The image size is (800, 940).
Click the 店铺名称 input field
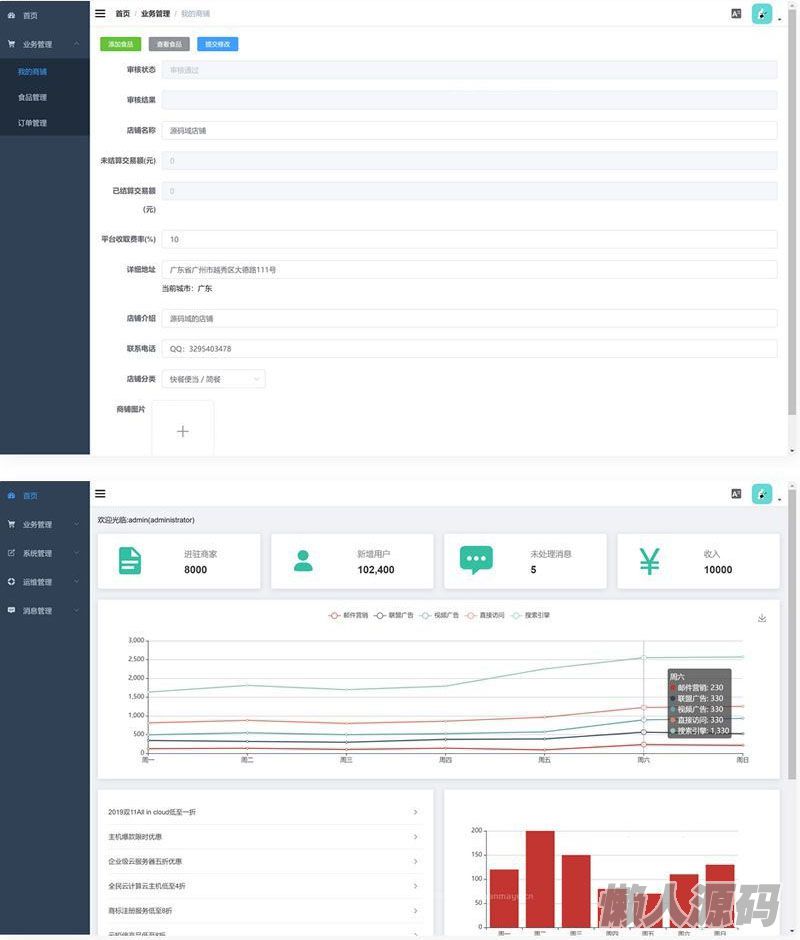[469, 131]
